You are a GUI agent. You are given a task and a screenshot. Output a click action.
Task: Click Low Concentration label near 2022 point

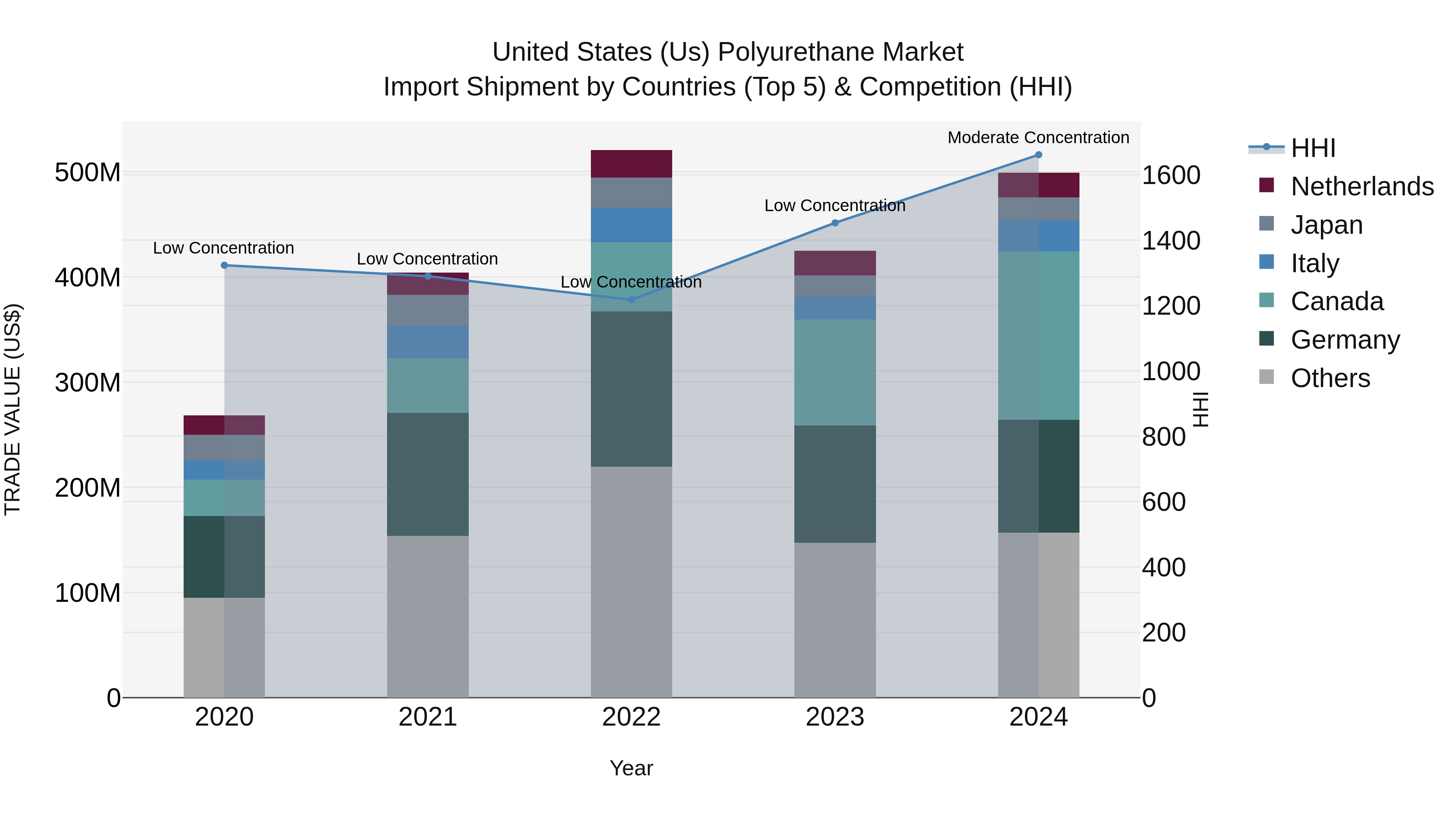pos(631,282)
